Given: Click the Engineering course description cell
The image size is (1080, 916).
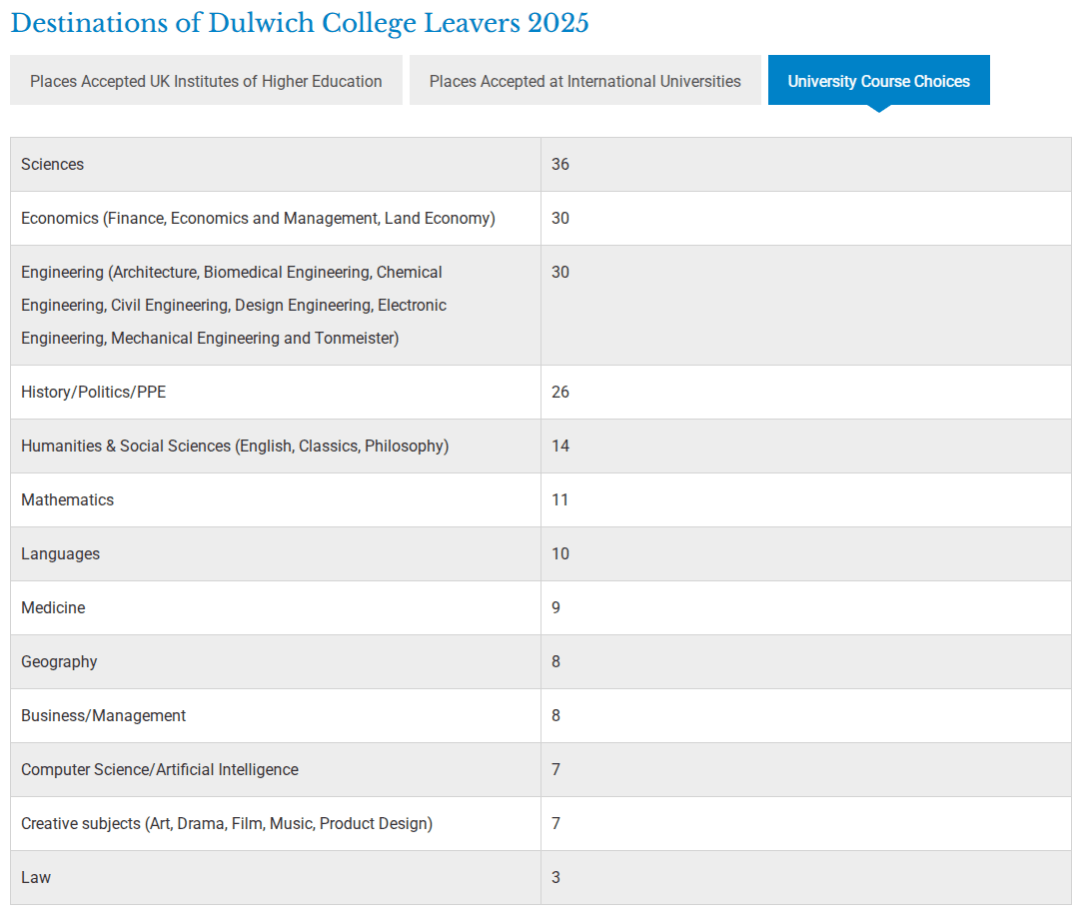Looking at the screenshot, I should tap(233, 305).
